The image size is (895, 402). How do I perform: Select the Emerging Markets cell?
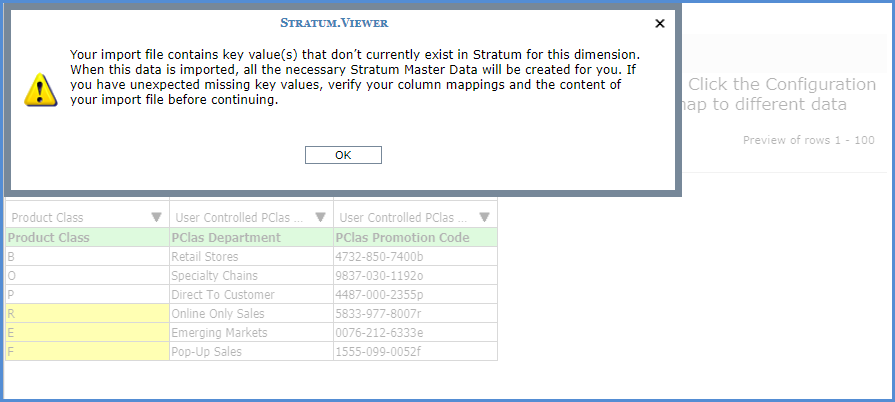(x=251, y=333)
